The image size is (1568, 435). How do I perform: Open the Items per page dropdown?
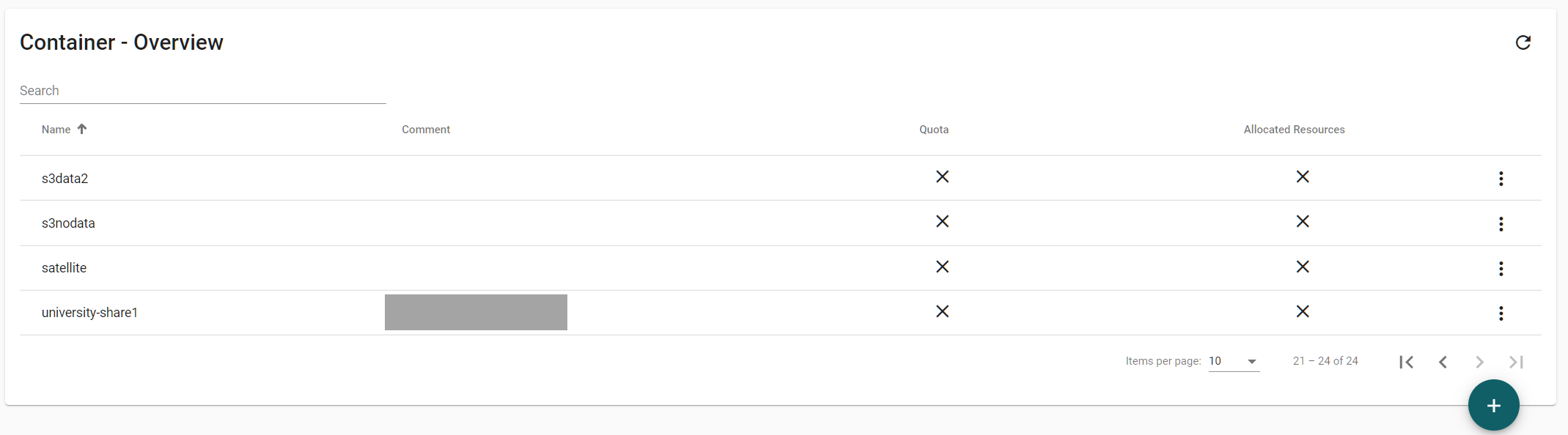(x=1234, y=361)
